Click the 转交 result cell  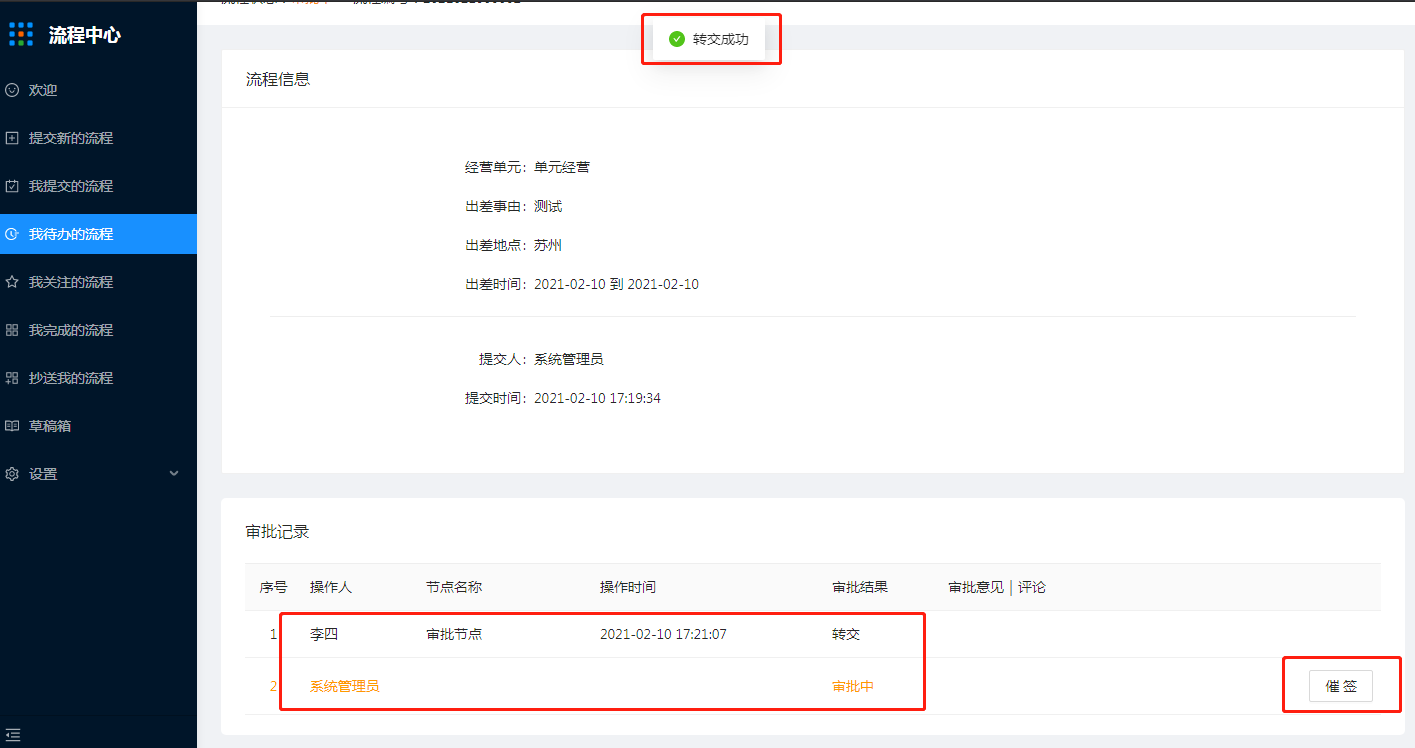846,634
